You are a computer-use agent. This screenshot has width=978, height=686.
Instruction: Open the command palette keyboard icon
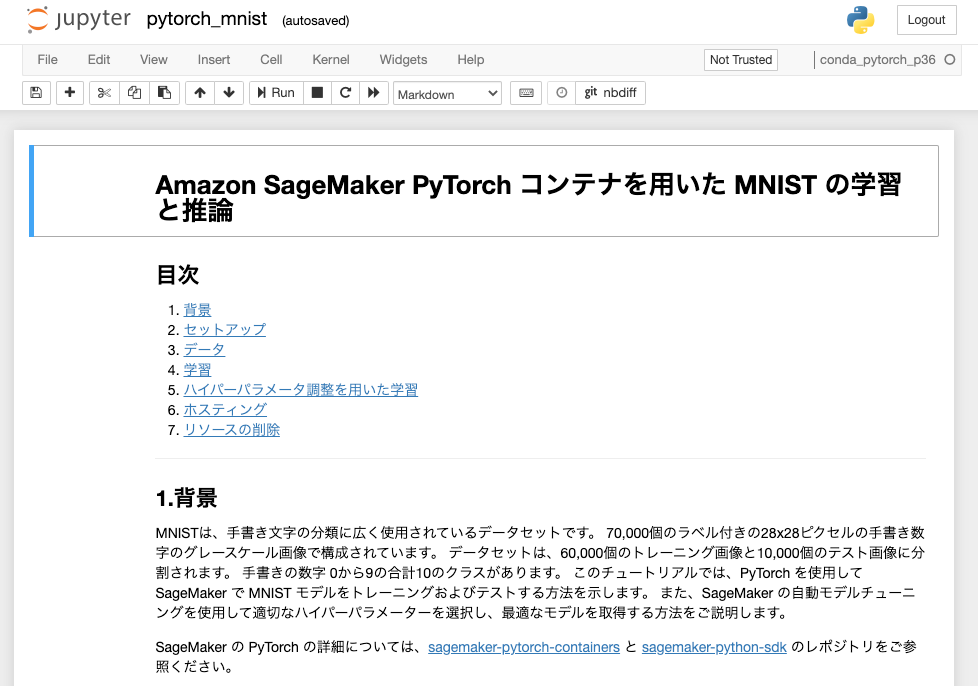coord(526,93)
